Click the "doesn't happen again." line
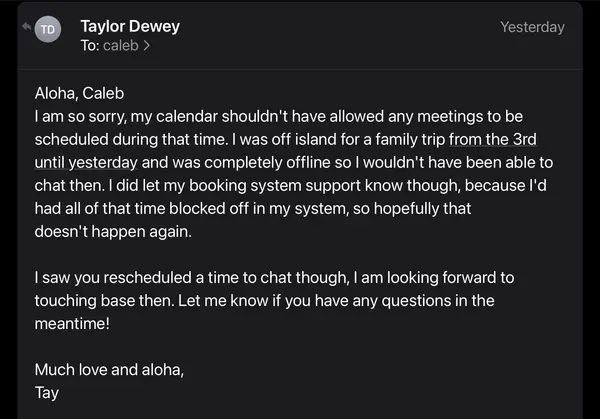Image resolution: width=600 pixels, height=419 pixels. pos(113,232)
